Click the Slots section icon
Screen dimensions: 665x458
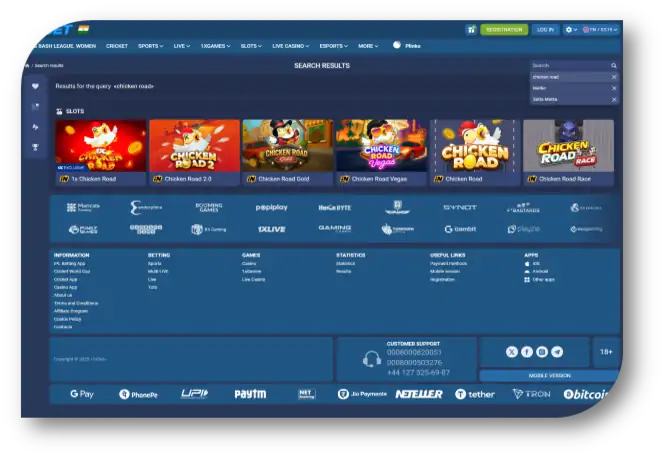coord(59,111)
